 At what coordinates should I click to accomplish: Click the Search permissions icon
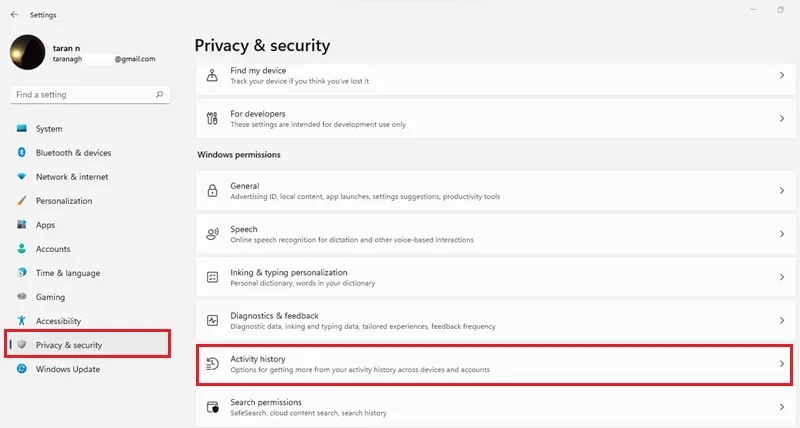(x=212, y=407)
